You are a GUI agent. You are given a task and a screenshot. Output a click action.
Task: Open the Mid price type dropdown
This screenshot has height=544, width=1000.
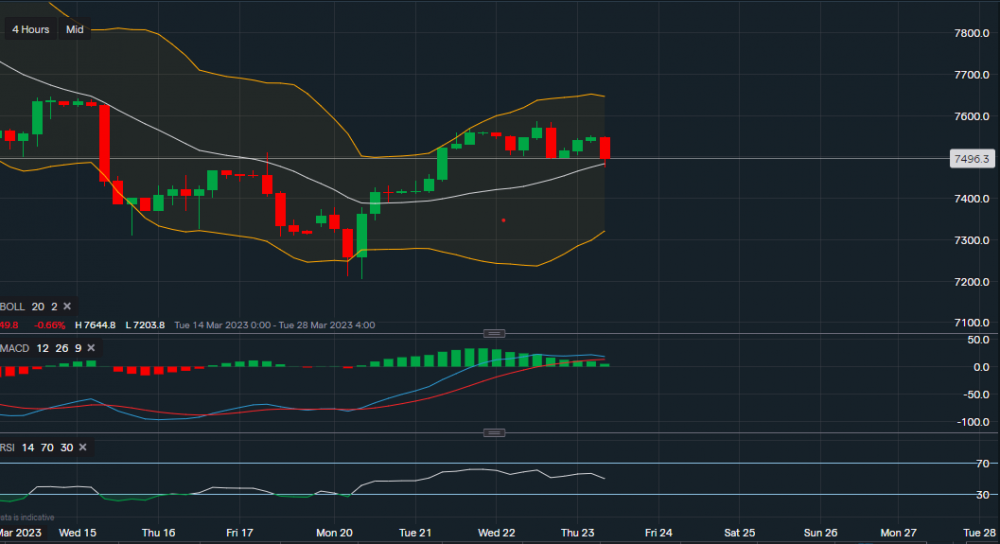click(x=75, y=30)
